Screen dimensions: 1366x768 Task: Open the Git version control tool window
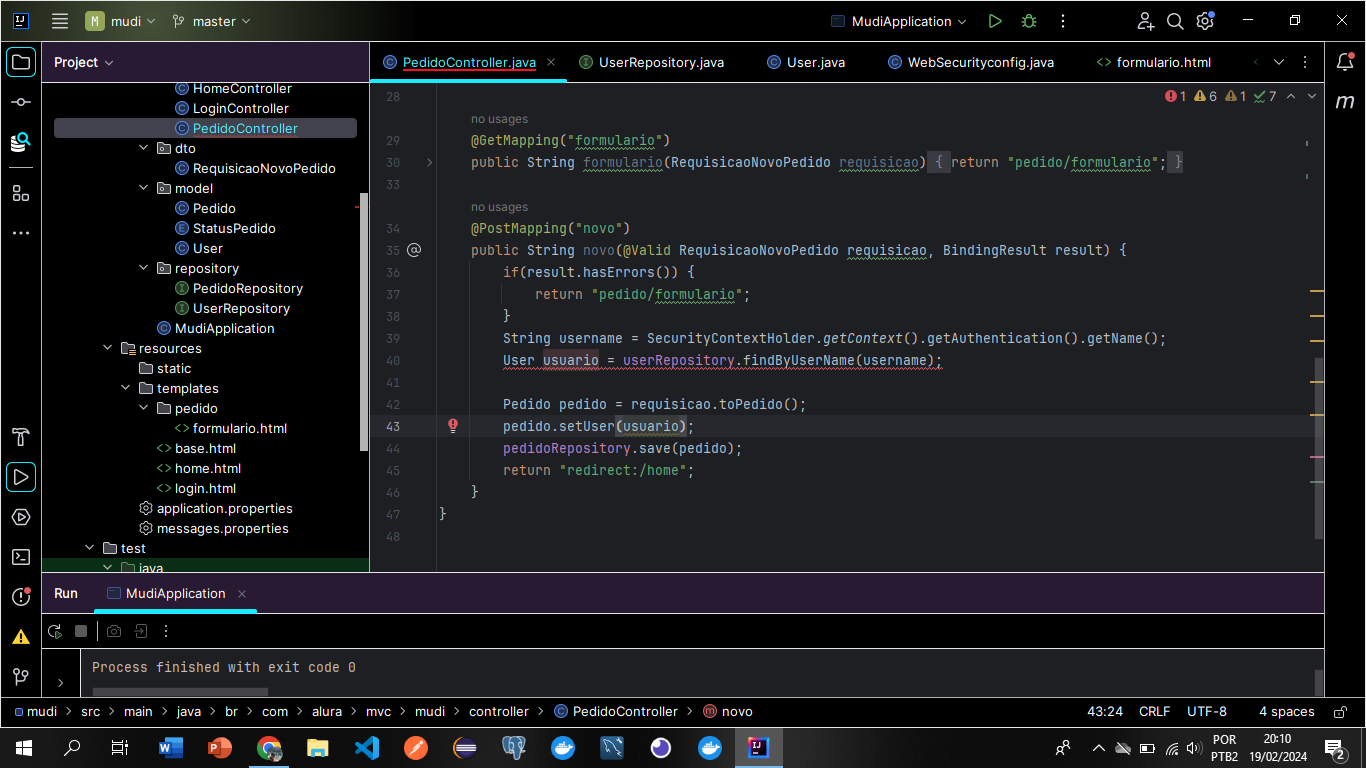pos(21,677)
